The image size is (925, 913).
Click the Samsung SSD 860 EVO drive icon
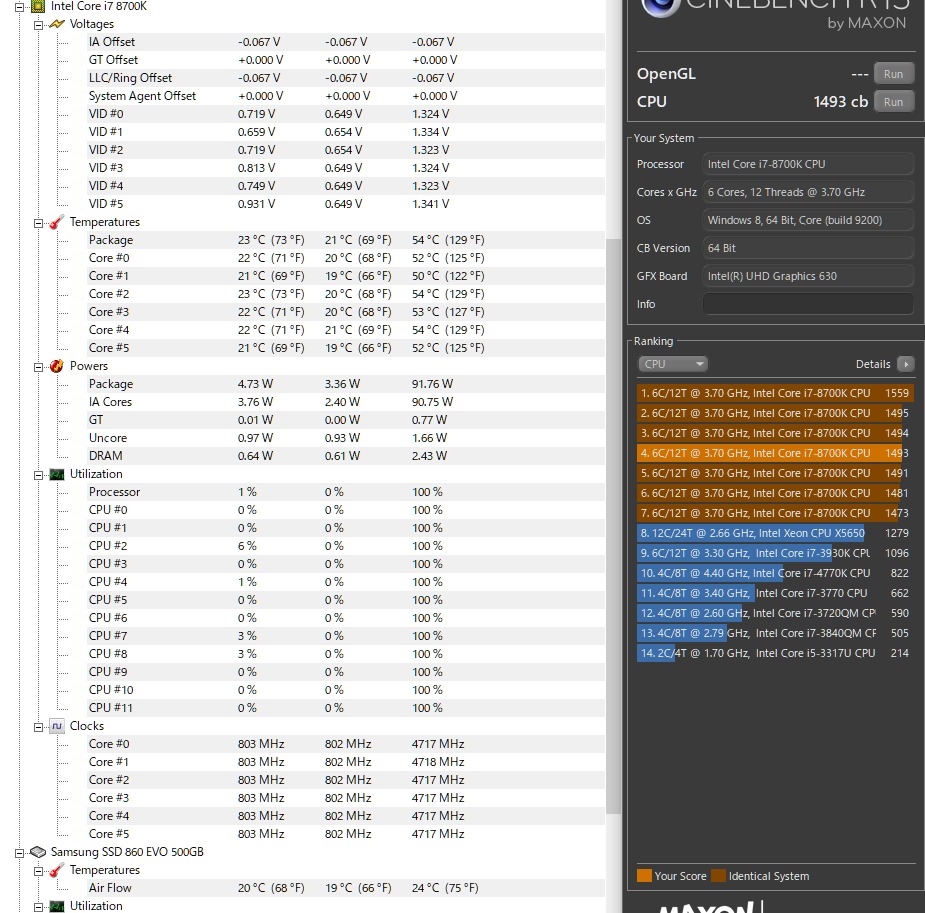coord(38,852)
